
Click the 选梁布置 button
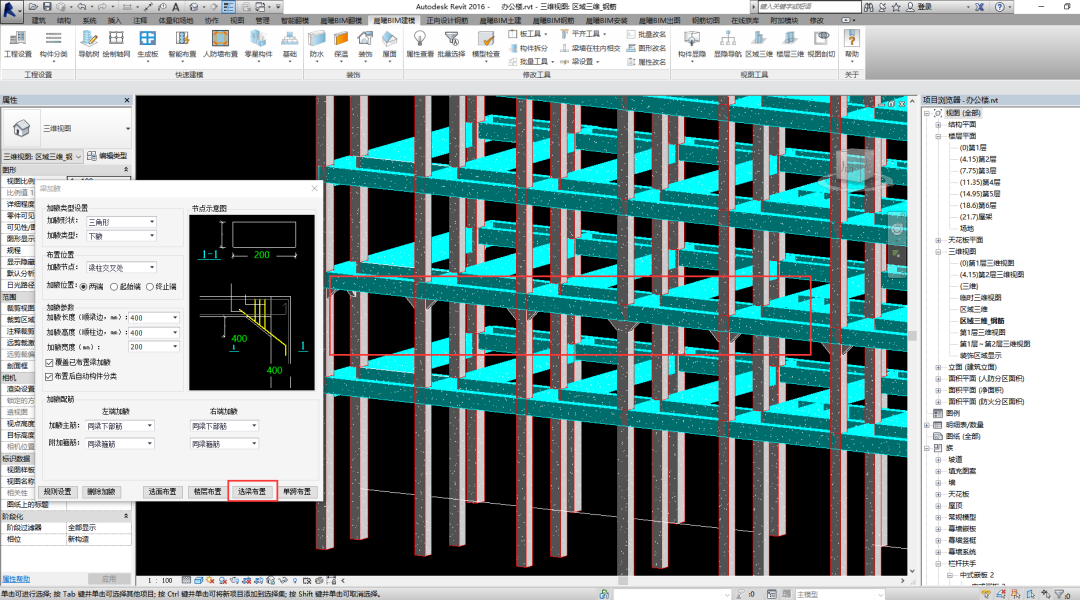pyautogui.click(x=252, y=491)
